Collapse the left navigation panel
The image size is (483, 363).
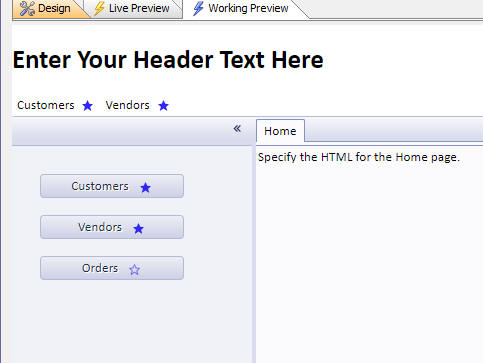pos(237,128)
